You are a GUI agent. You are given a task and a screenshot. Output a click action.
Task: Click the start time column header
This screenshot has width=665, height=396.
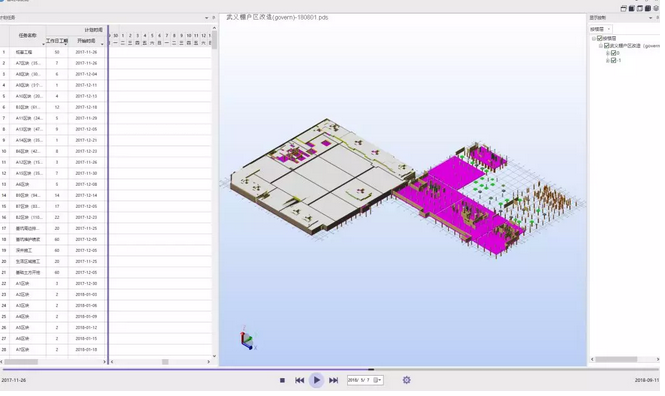pos(86,41)
